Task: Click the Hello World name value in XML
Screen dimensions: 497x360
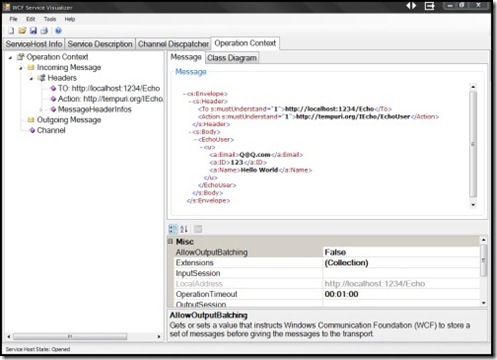Action: coord(259,170)
